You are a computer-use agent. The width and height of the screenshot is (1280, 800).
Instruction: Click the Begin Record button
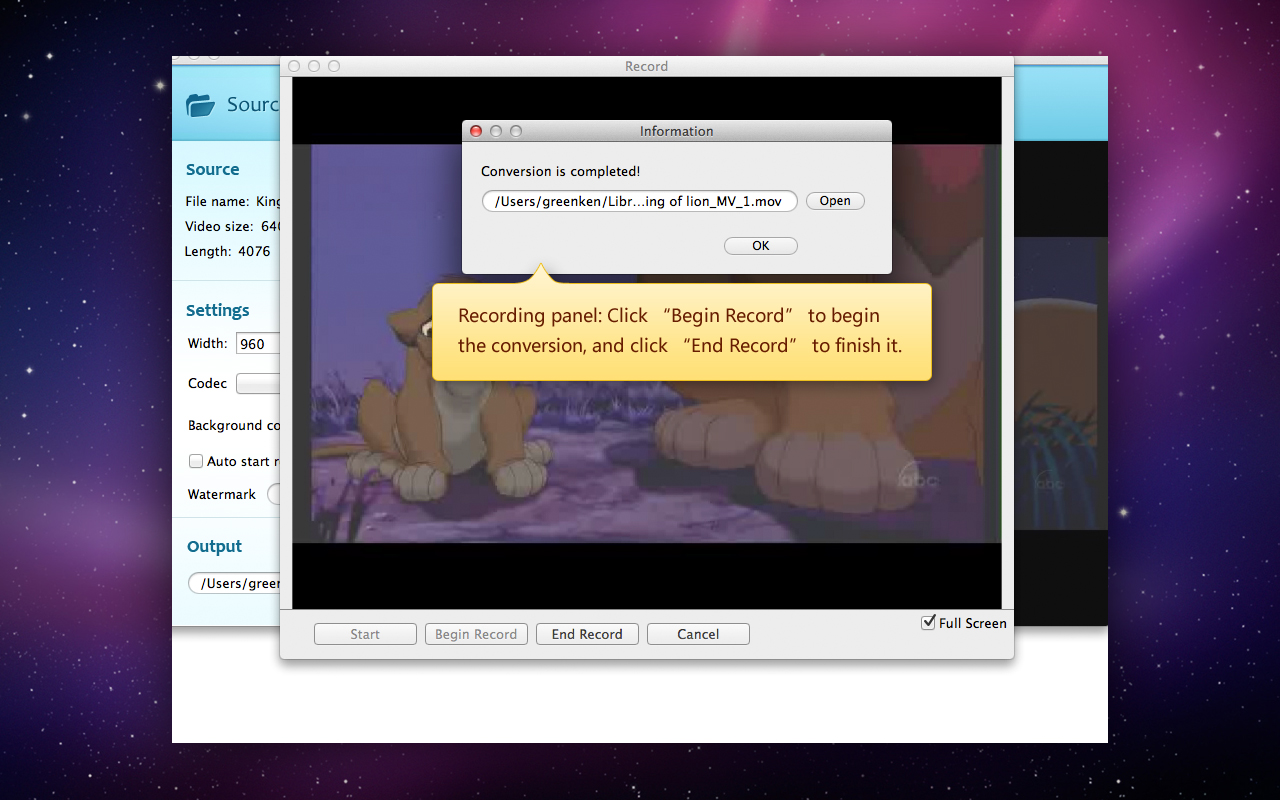476,634
